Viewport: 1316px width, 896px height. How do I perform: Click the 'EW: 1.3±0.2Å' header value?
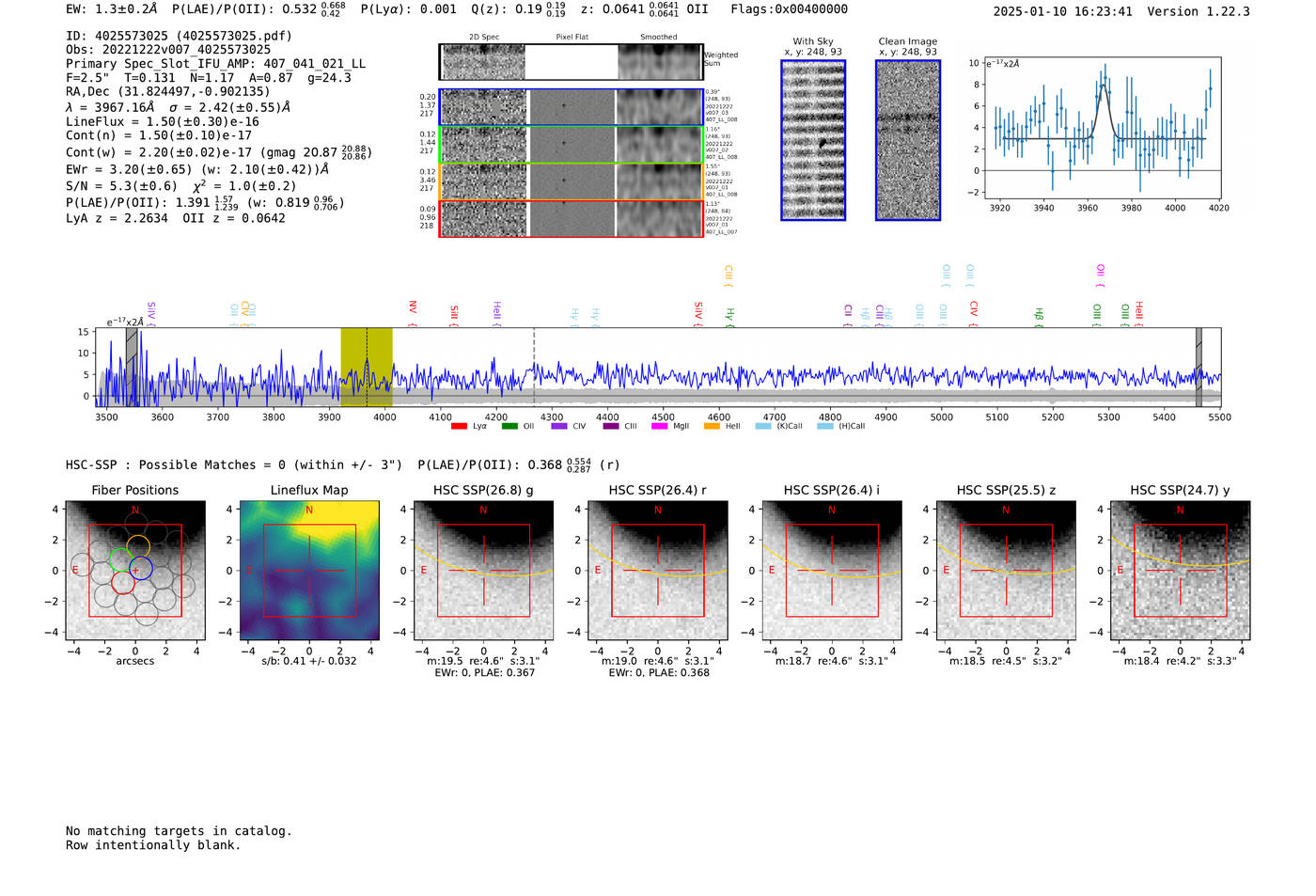pyautogui.click(x=110, y=9)
